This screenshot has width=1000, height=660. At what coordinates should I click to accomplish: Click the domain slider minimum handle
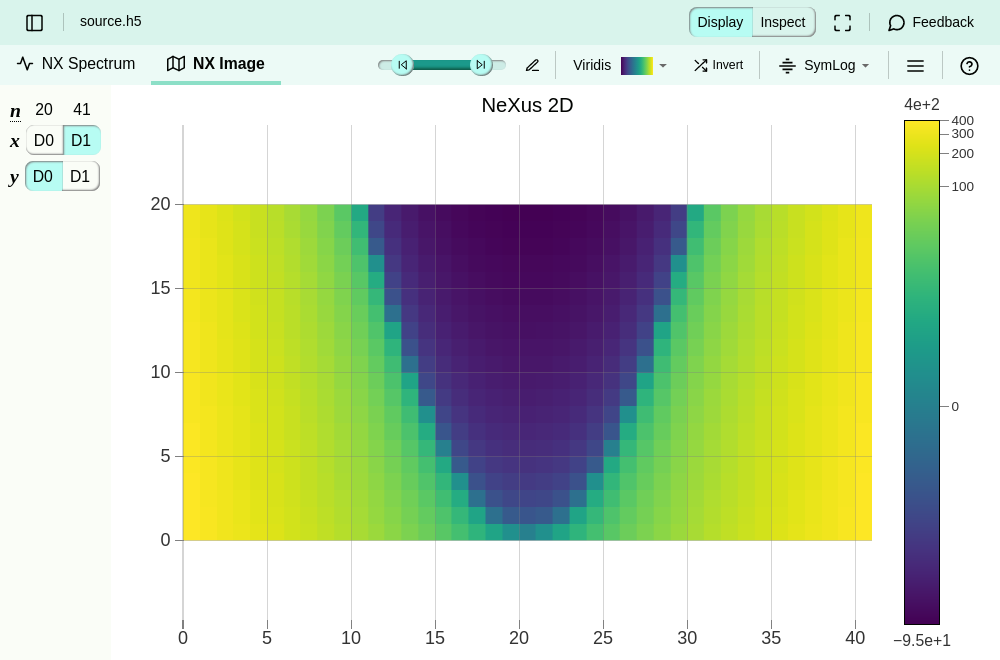tap(402, 64)
